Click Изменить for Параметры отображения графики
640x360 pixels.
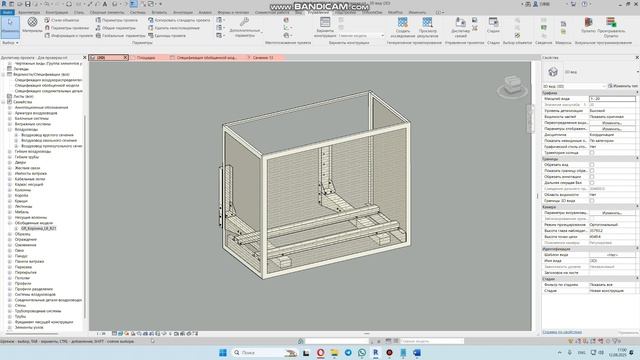pos(612,129)
